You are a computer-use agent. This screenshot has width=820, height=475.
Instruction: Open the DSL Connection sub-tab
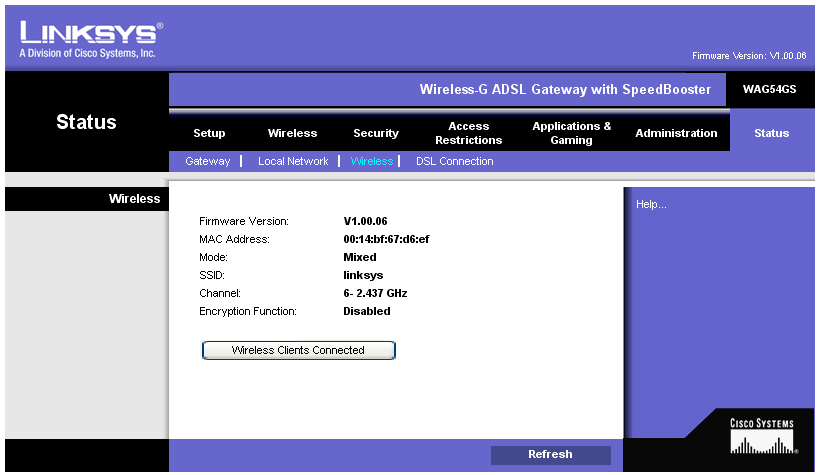[454, 161]
